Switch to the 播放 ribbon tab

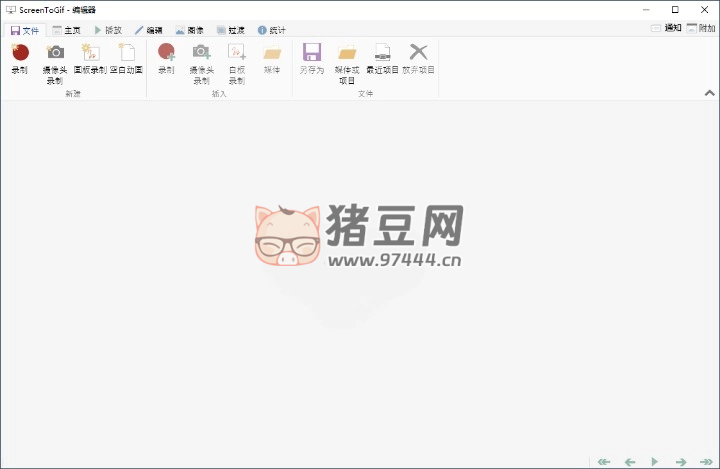pyautogui.click(x=108, y=30)
